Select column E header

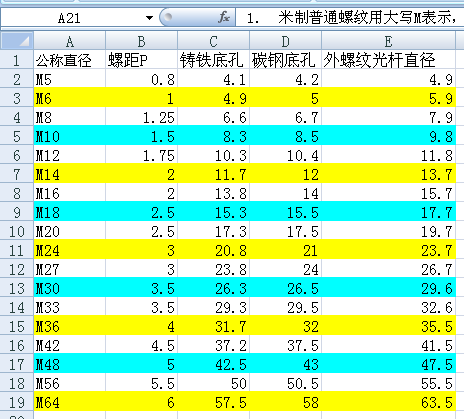pyautogui.click(x=388, y=41)
